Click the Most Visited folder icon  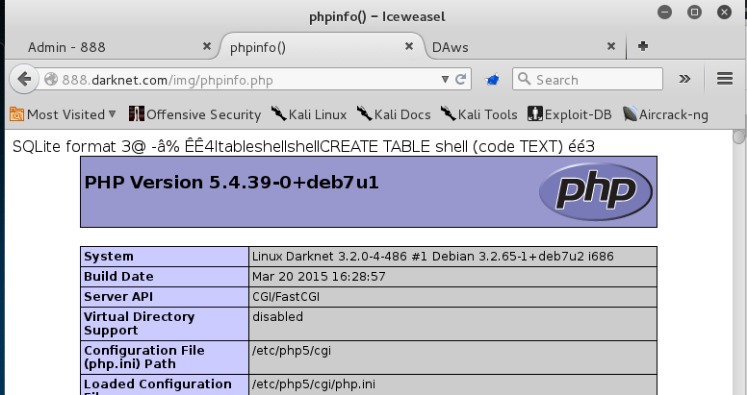(x=17, y=114)
